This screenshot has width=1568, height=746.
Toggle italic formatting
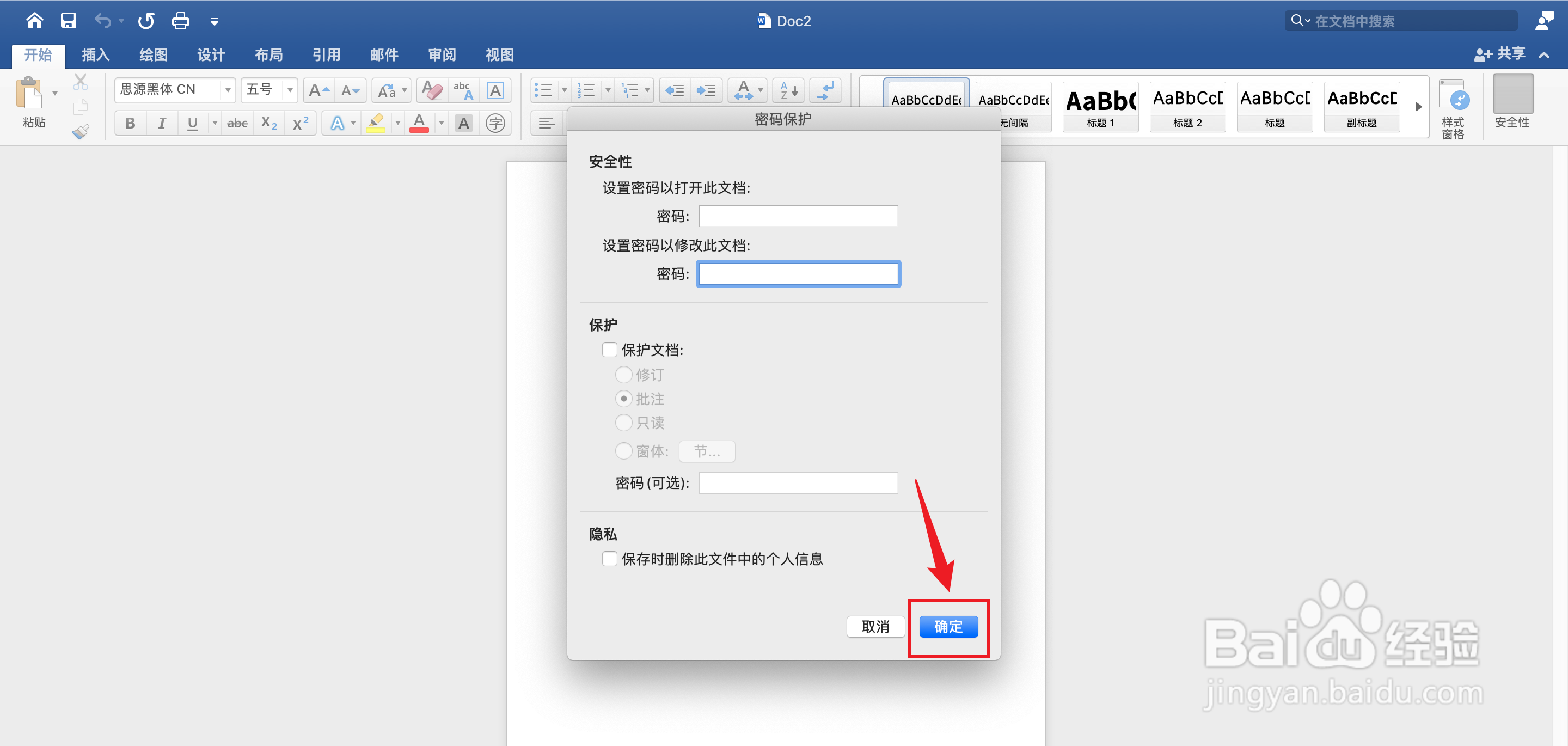[161, 124]
